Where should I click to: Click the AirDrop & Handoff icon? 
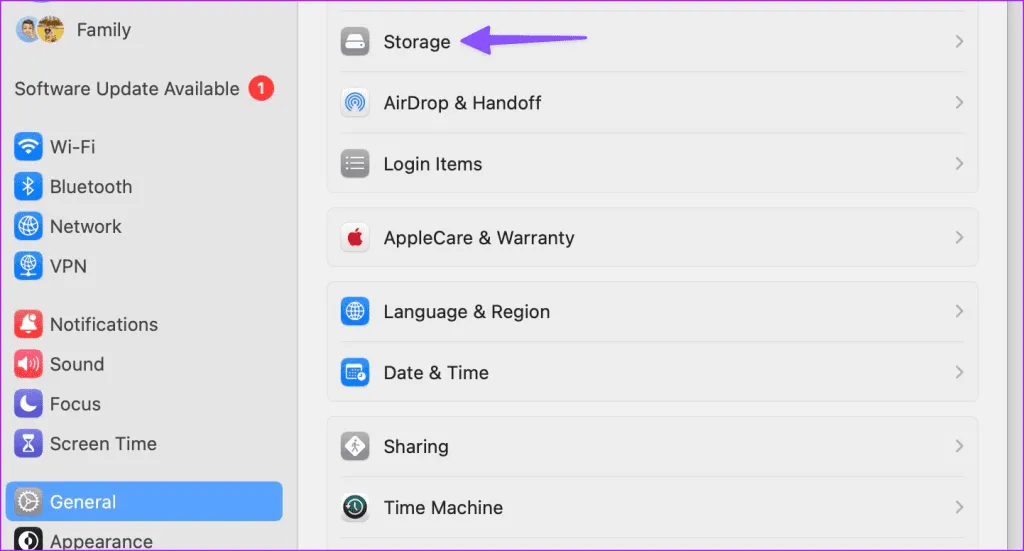click(x=355, y=103)
